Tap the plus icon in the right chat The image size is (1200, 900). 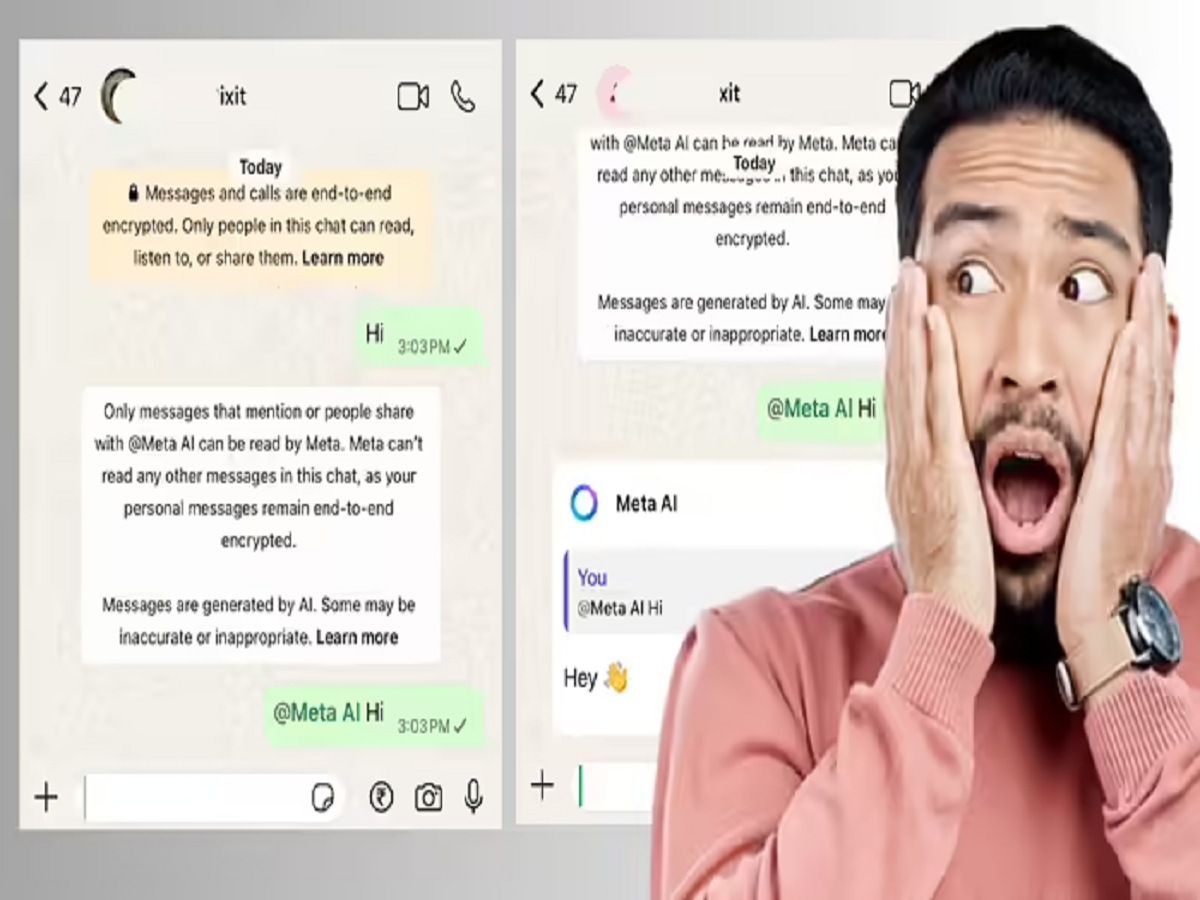click(x=542, y=785)
